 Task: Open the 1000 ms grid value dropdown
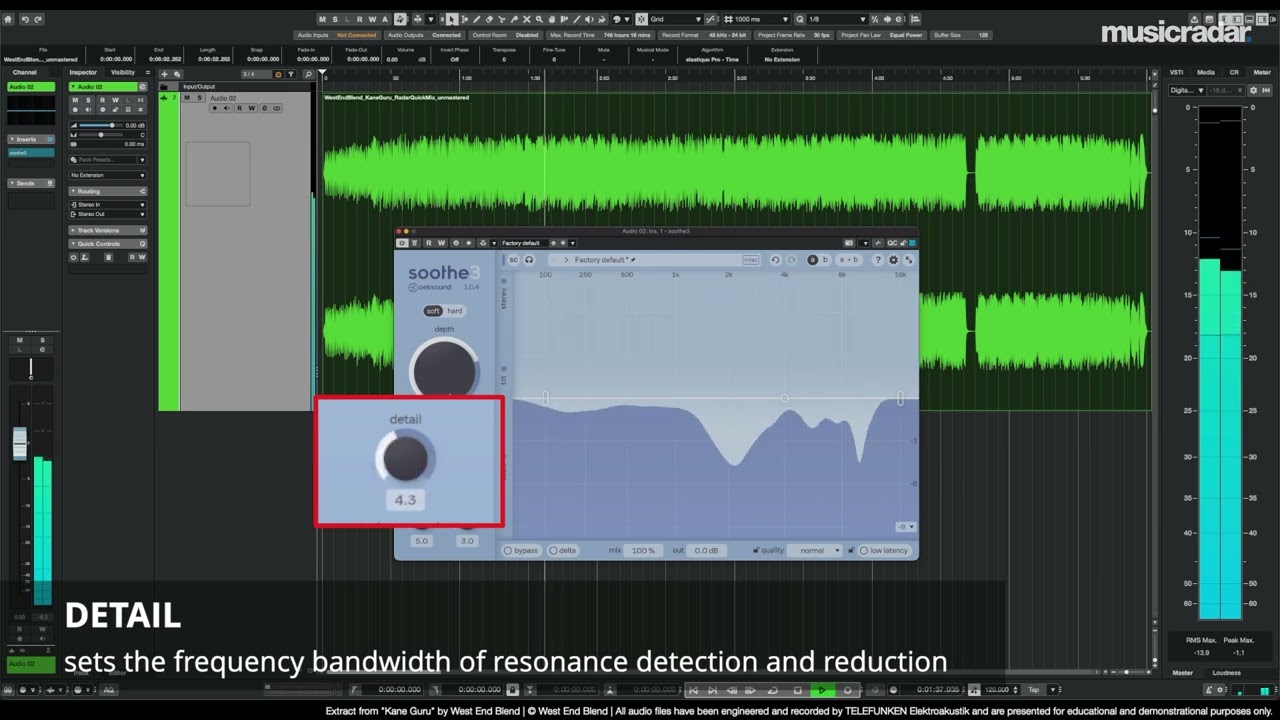tap(755, 19)
